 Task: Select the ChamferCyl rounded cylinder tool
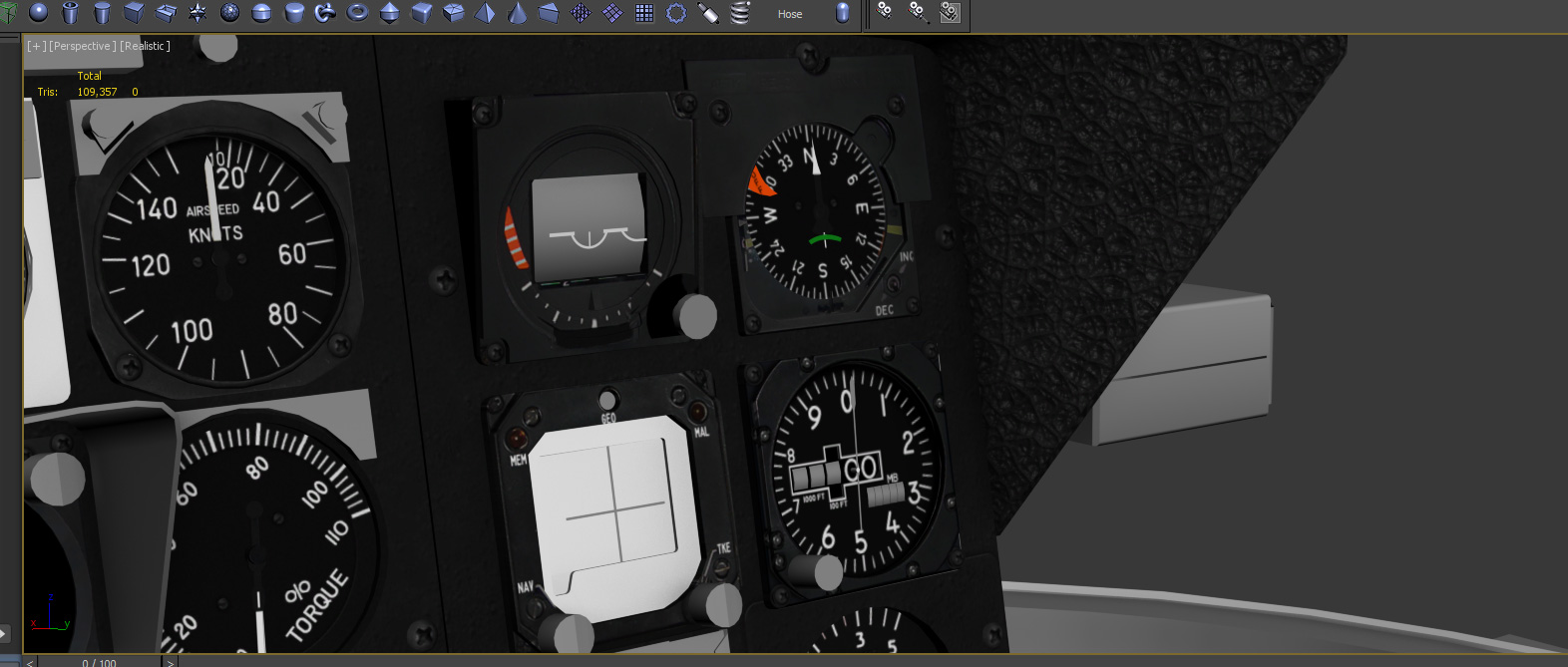tap(293, 13)
